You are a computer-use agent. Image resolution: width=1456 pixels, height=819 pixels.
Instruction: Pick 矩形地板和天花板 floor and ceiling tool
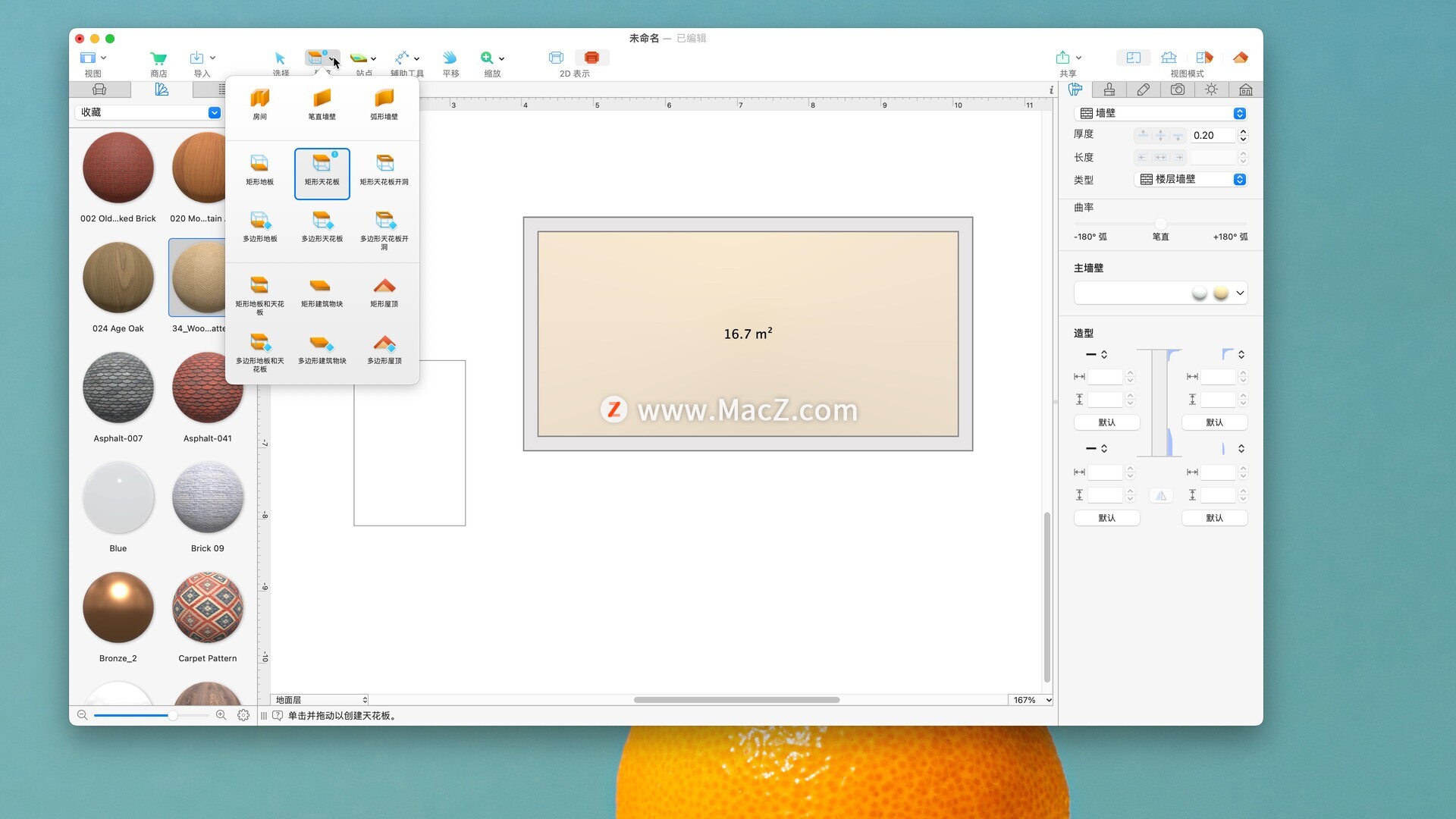259,295
